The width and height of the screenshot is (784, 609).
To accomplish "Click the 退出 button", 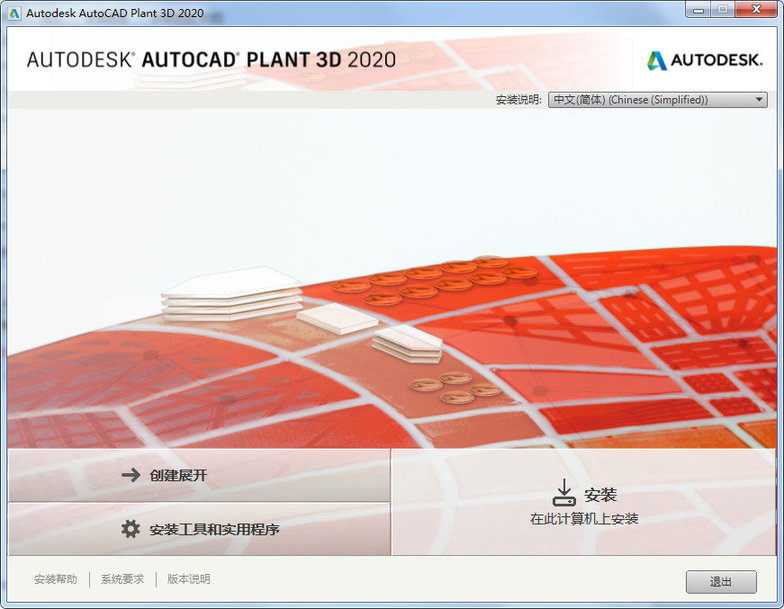I will coord(721,582).
